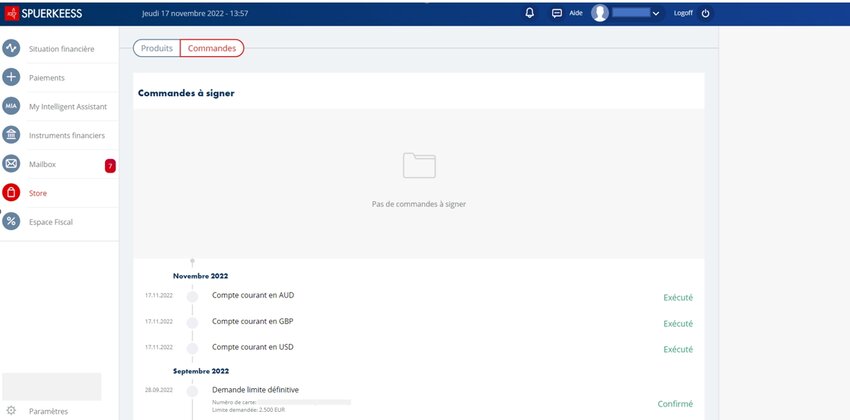
Task: Open 'Compte courant en USD' order
Action: [x=253, y=347]
